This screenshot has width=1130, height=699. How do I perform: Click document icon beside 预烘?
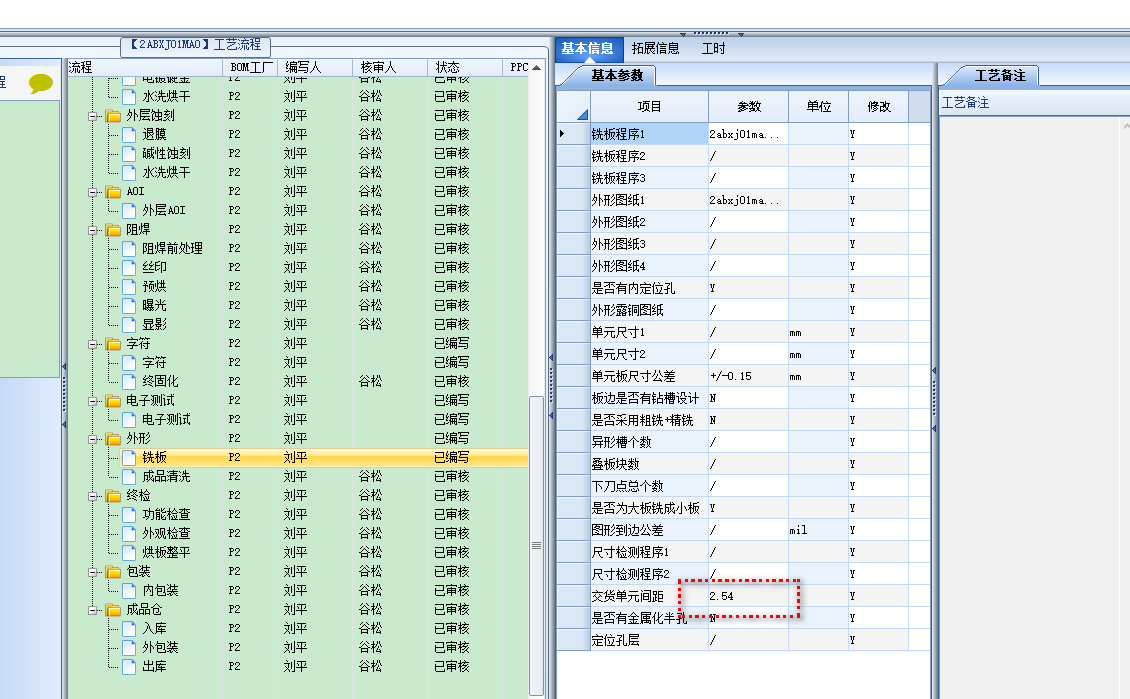129,287
